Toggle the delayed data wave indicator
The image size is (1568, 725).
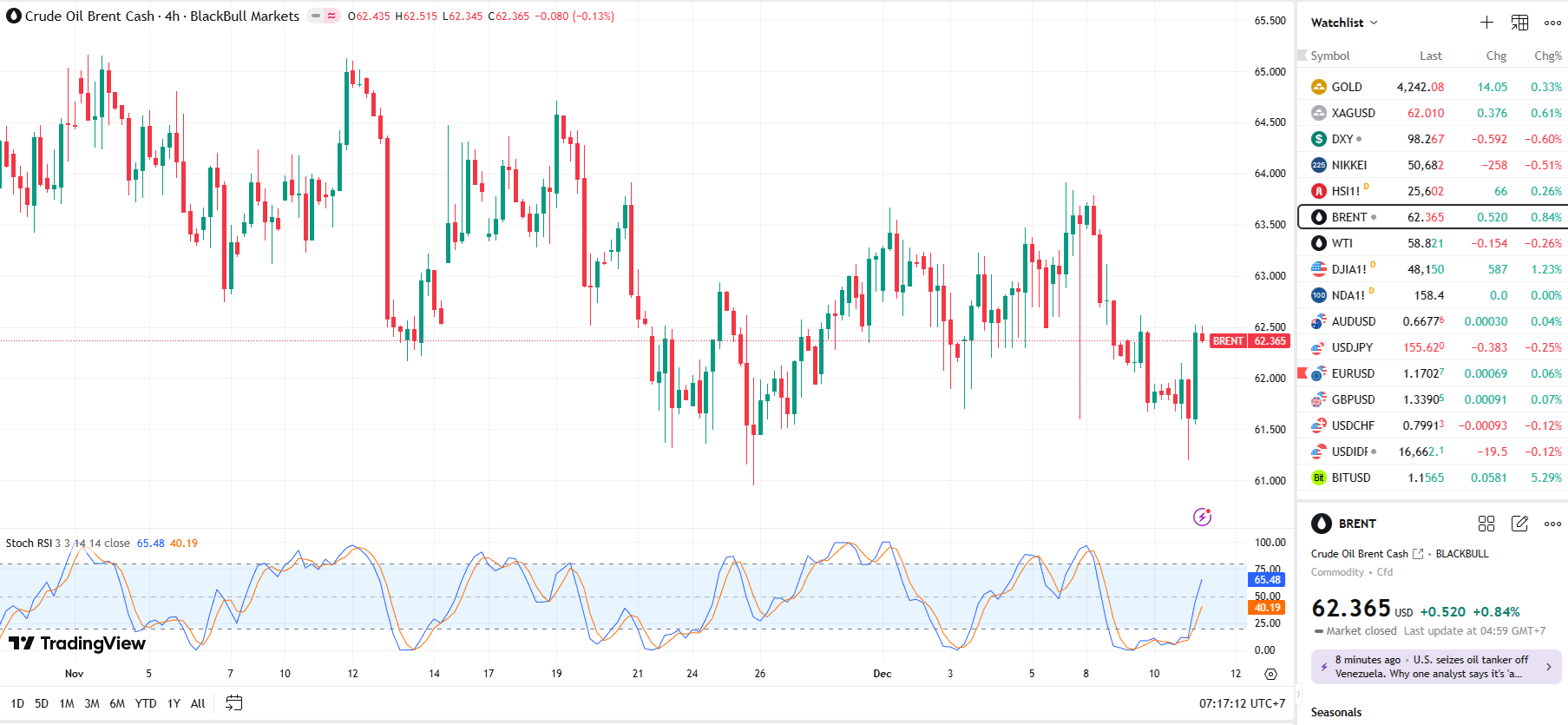click(x=331, y=16)
